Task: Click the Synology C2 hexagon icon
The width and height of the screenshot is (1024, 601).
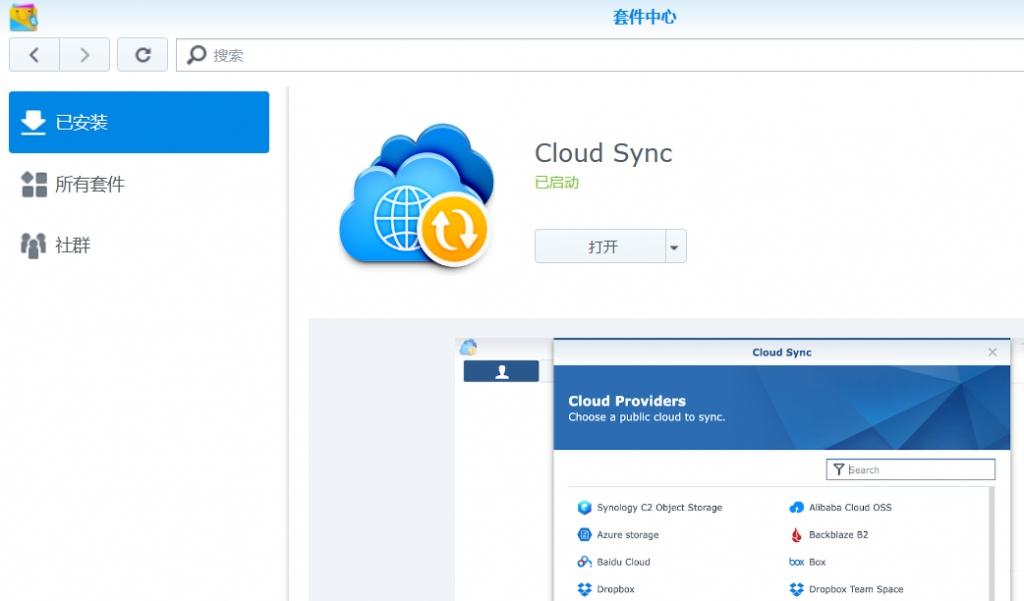Action: [x=584, y=508]
